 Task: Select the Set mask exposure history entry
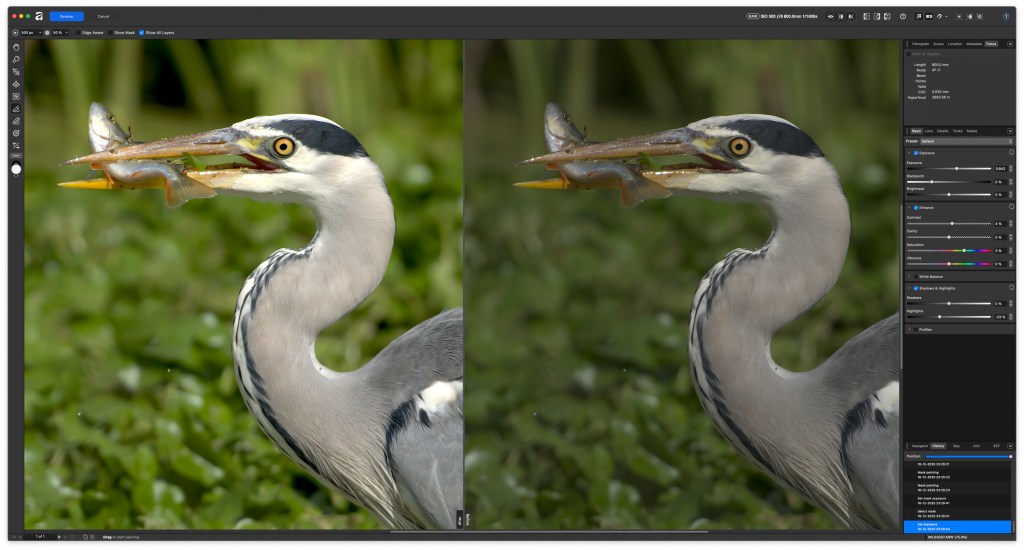coord(957,500)
